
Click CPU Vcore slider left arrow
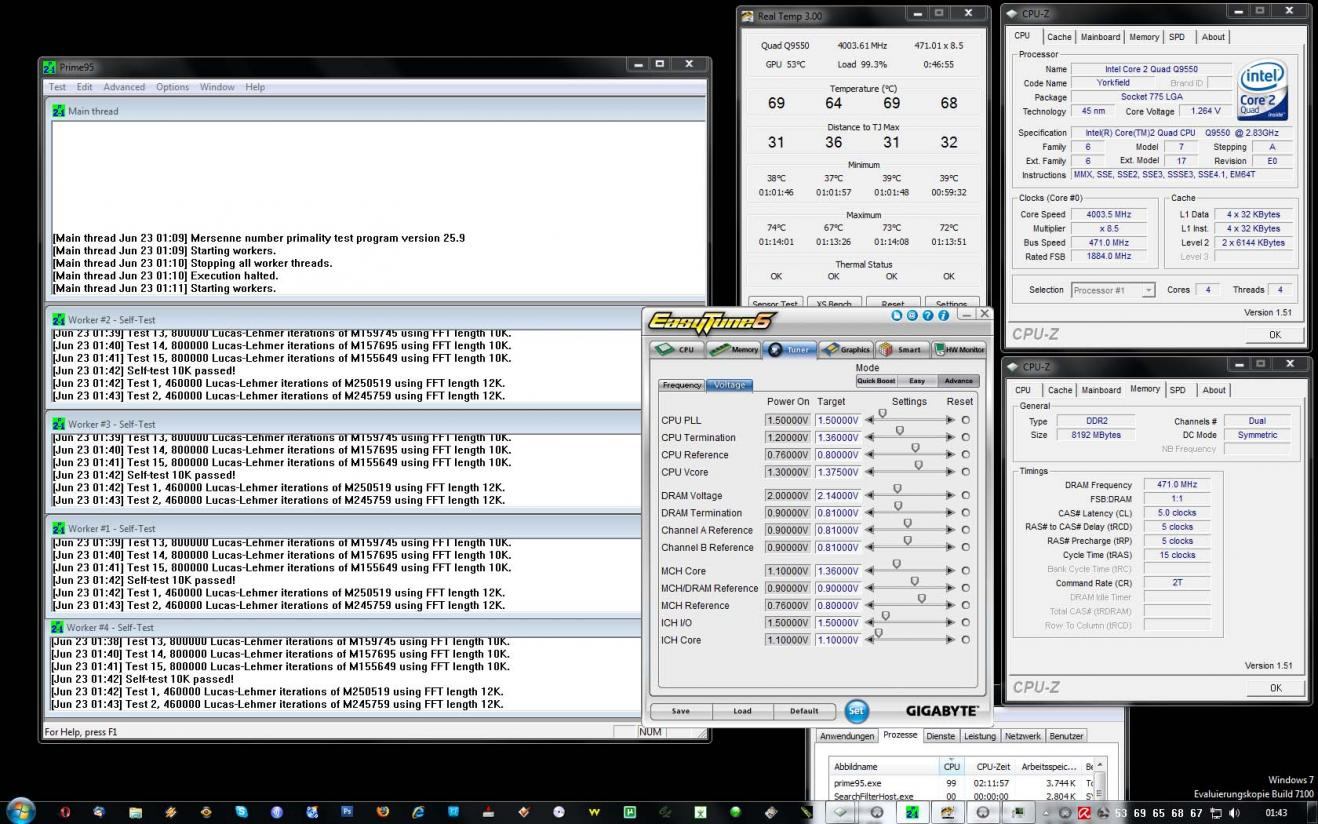pyautogui.click(x=869, y=472)
